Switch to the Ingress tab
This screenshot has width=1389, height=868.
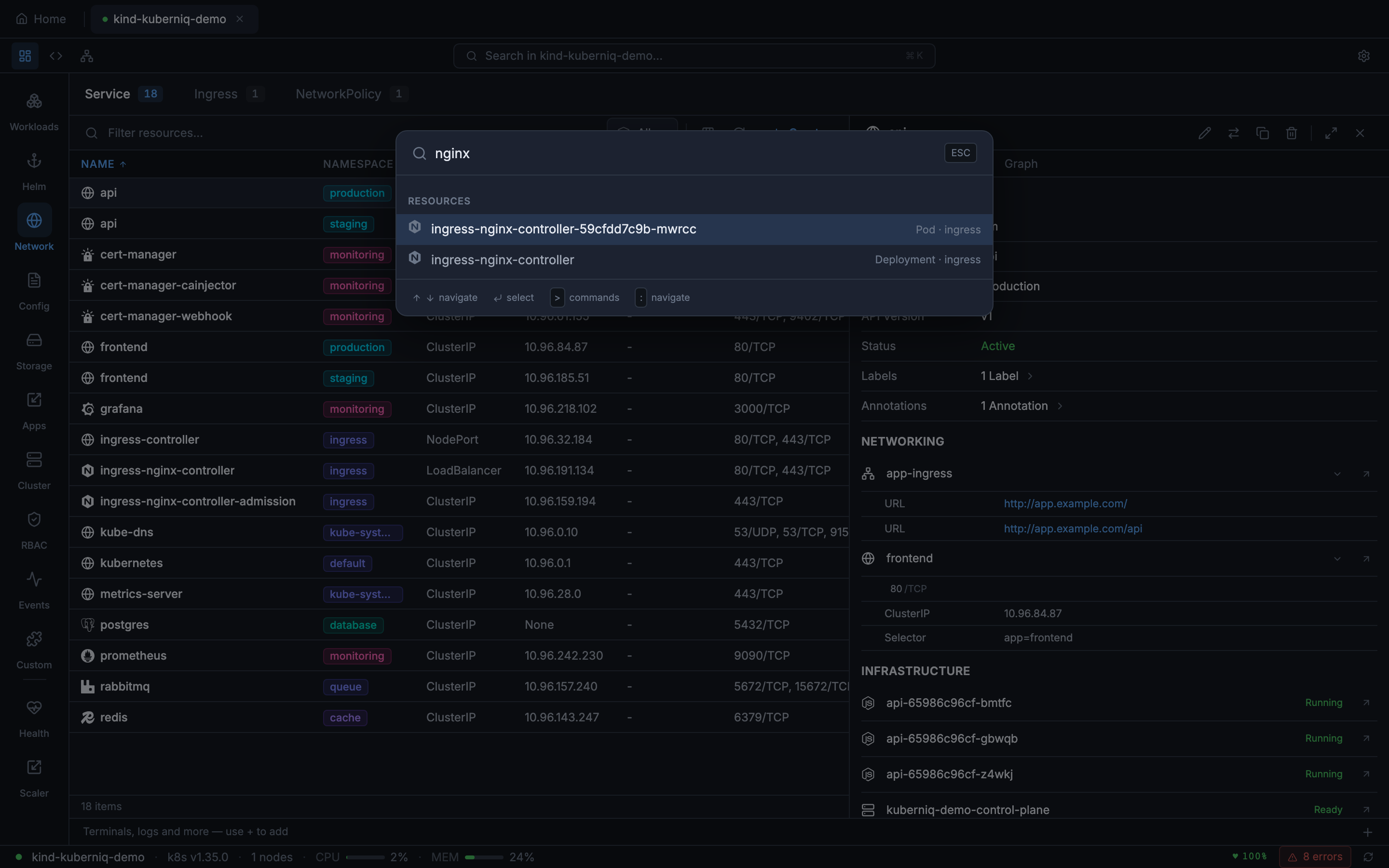pyautogui.click(x=215, y=94)
